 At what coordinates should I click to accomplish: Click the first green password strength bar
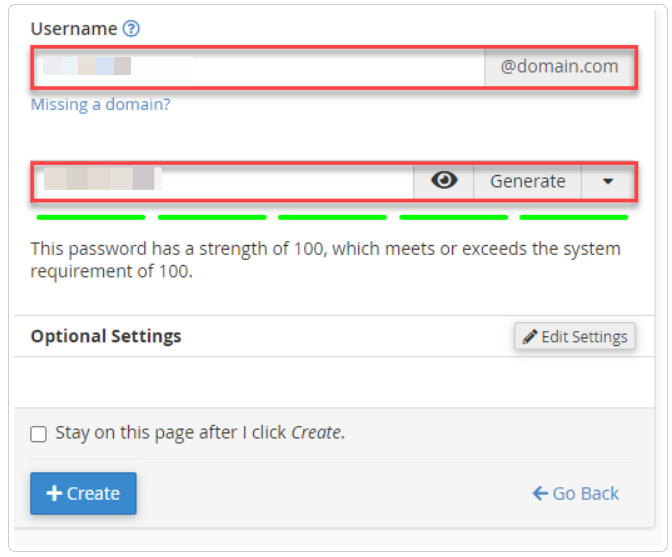(x=91, y=217)
